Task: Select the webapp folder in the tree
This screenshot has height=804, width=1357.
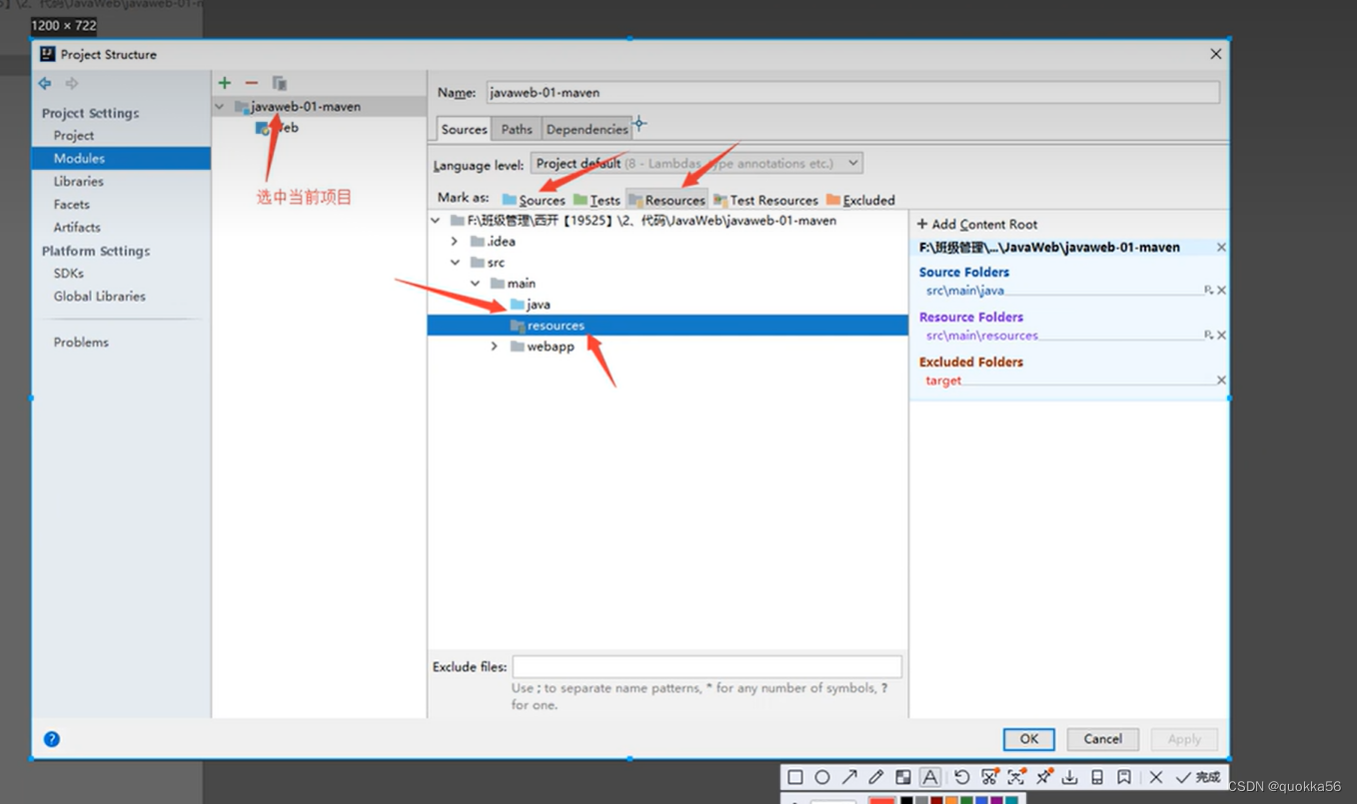Action: tap(542, 347)
